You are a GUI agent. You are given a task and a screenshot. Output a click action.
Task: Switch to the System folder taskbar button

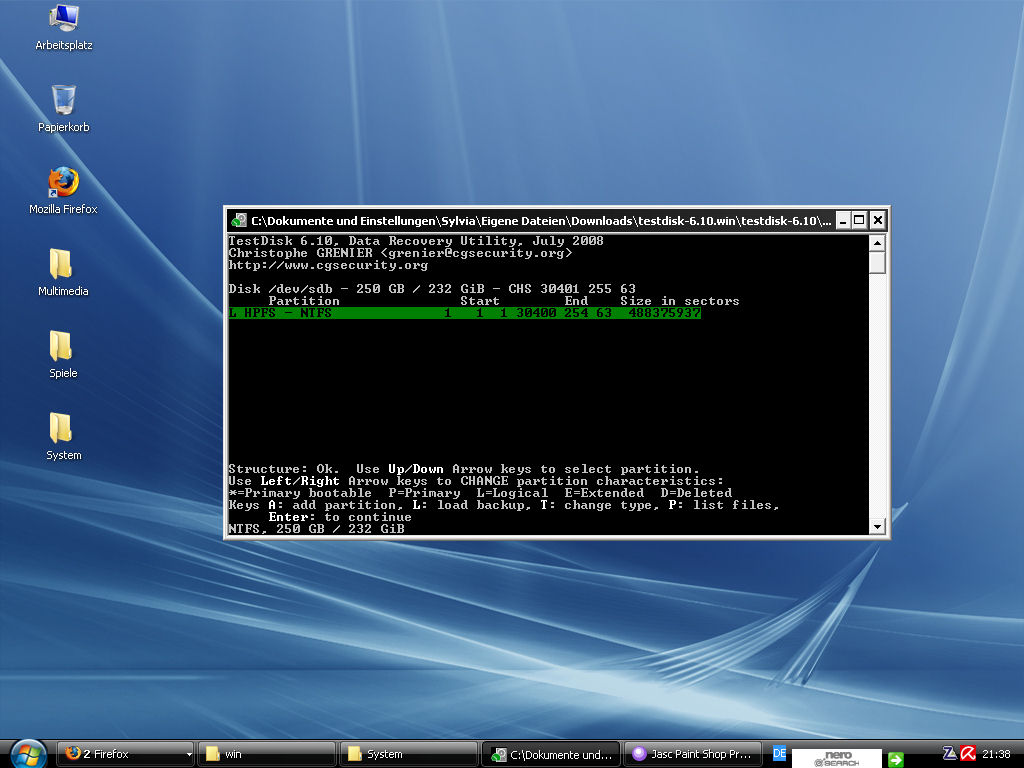409,754
